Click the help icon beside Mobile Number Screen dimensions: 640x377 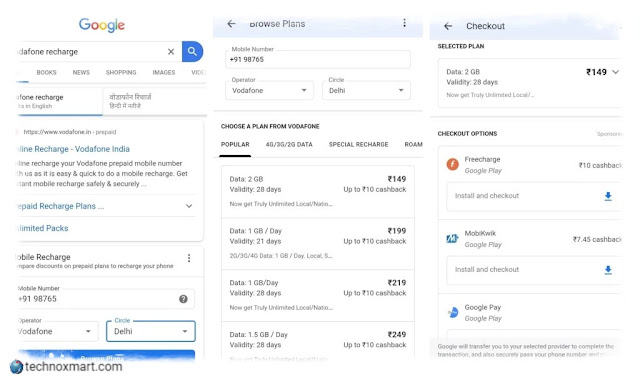183,299
